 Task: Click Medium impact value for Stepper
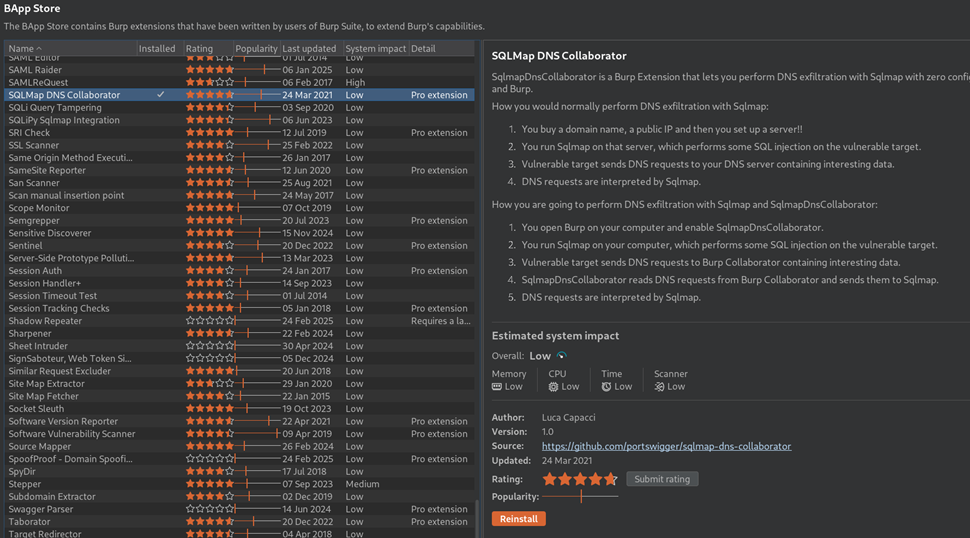(363, 484)
